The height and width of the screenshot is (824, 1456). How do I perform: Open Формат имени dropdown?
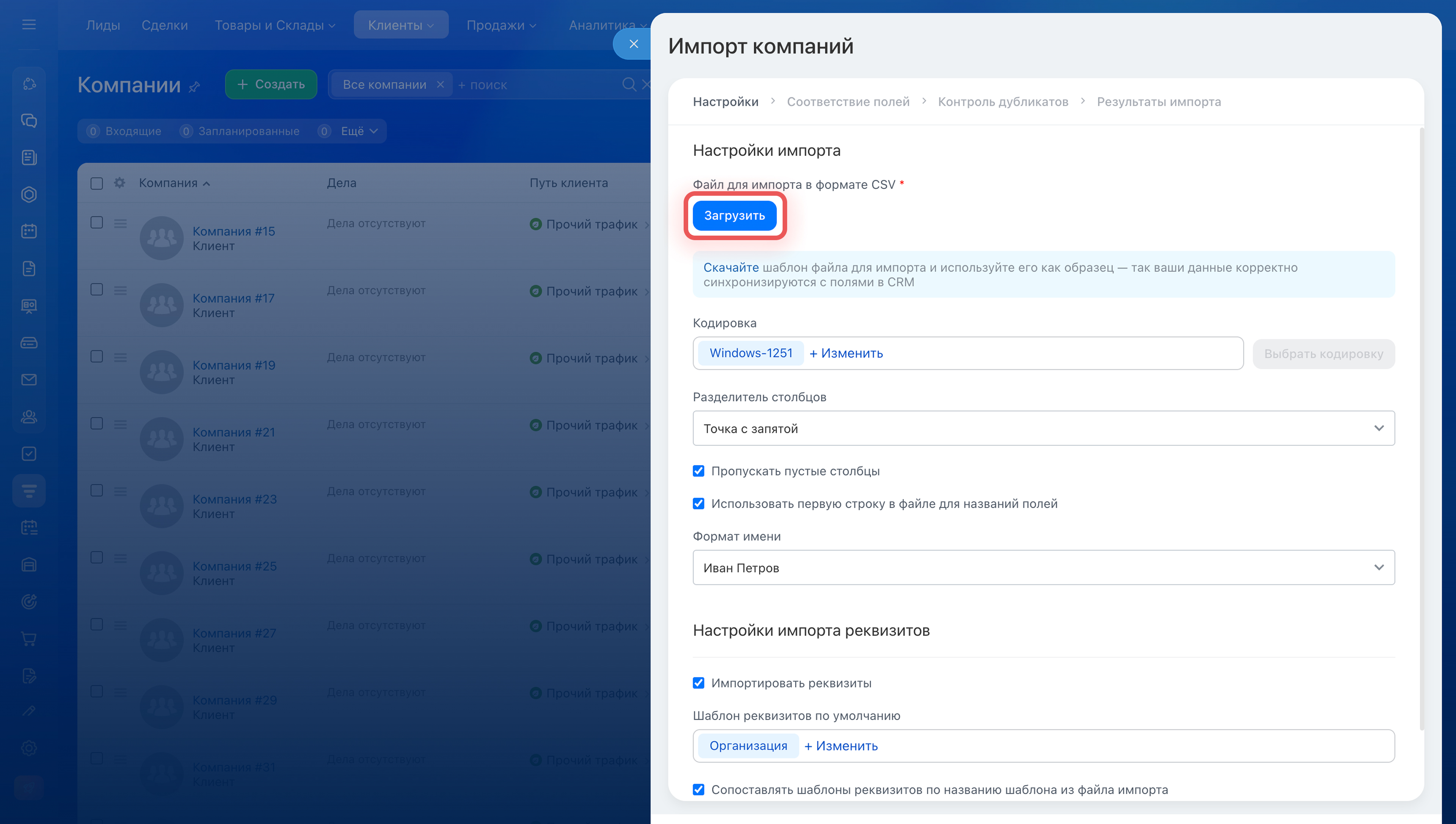click(x=1043, y=568)
